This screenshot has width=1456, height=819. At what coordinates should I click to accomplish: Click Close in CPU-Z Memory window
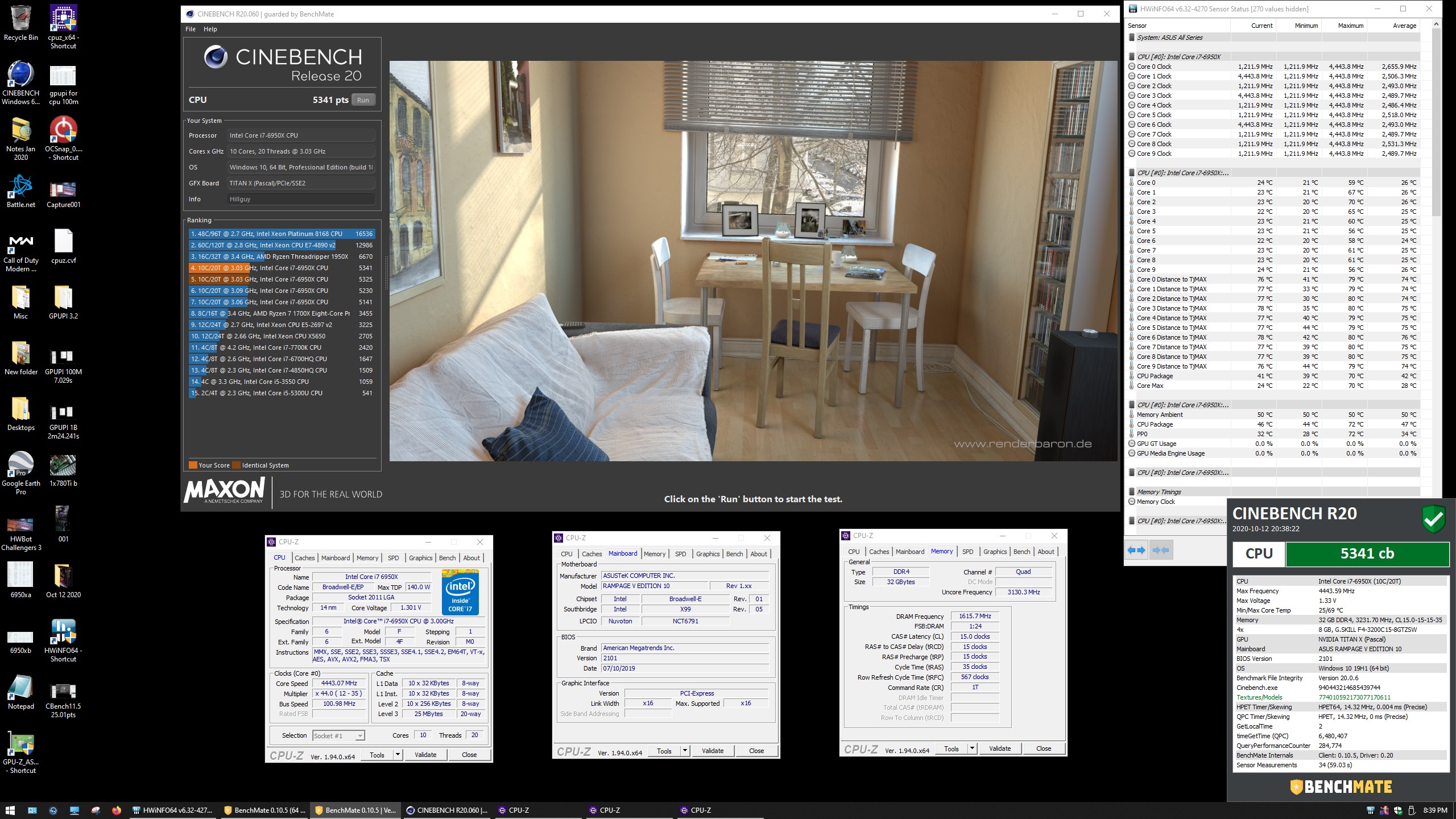1044,748
